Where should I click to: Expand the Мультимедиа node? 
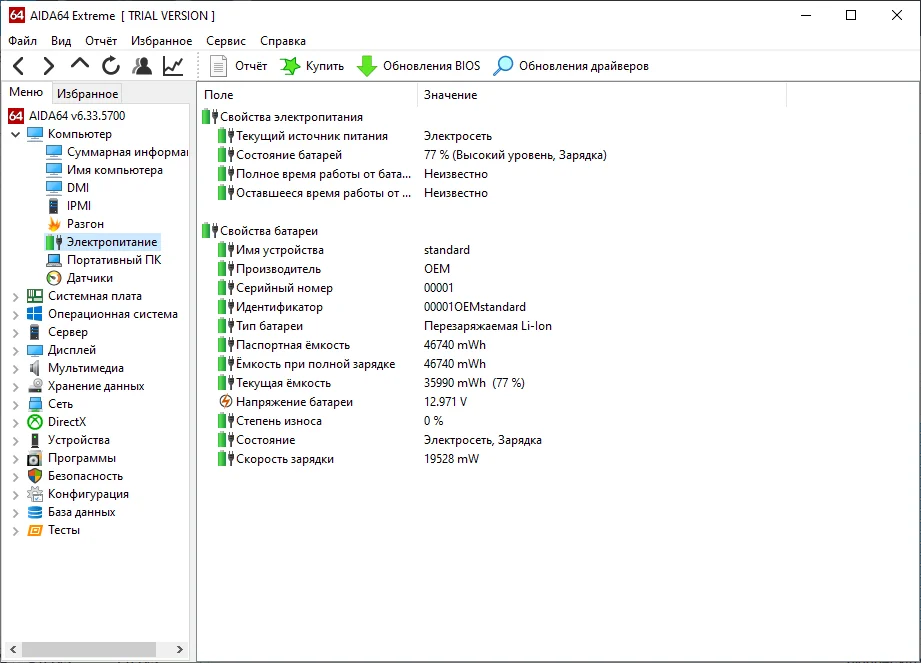coord(15,369)
